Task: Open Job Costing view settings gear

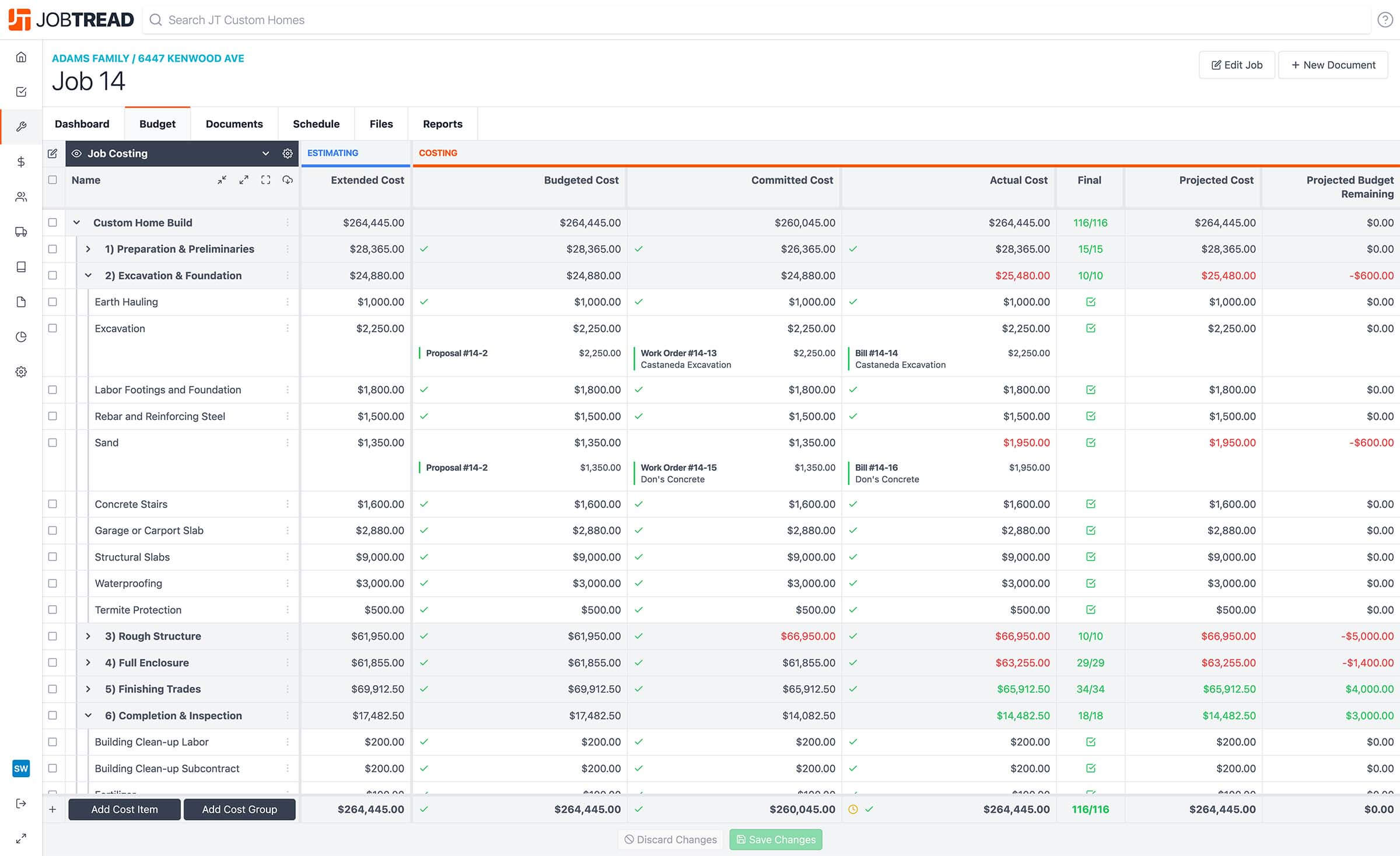Action: (x=287, y=153)
